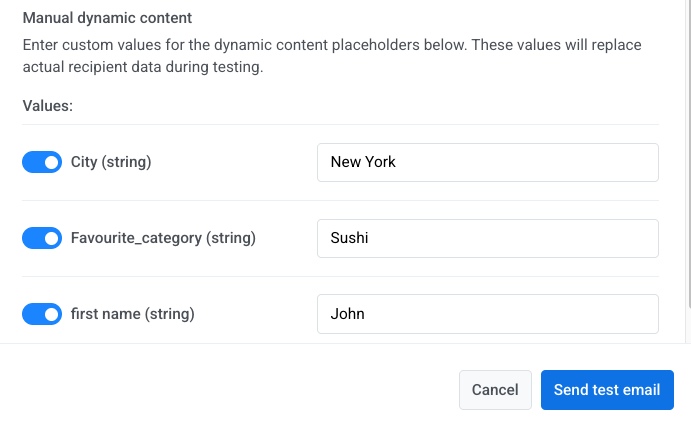Turn off the Favourite_category toggle
The height and width of the screenshot is (430, 691).
[42, 238]
